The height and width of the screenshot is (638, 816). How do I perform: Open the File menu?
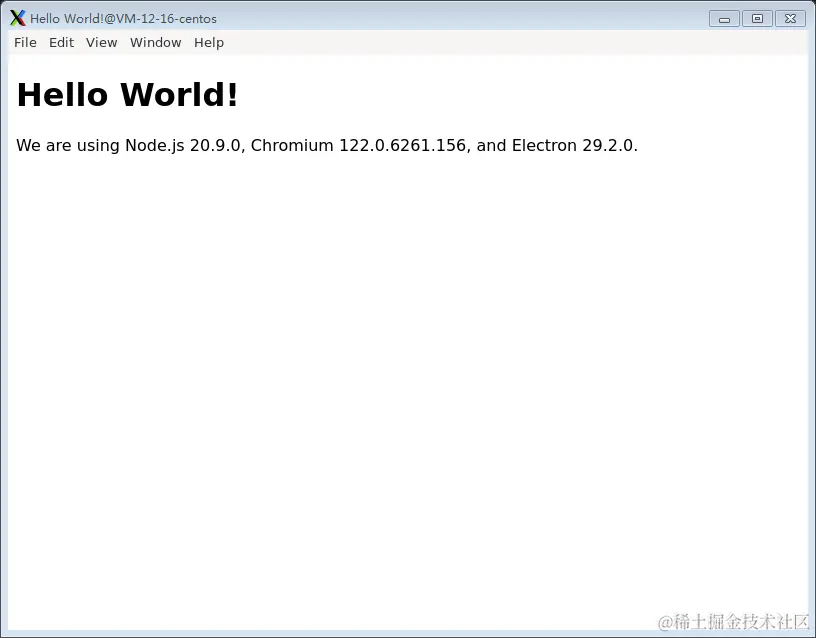25,43
